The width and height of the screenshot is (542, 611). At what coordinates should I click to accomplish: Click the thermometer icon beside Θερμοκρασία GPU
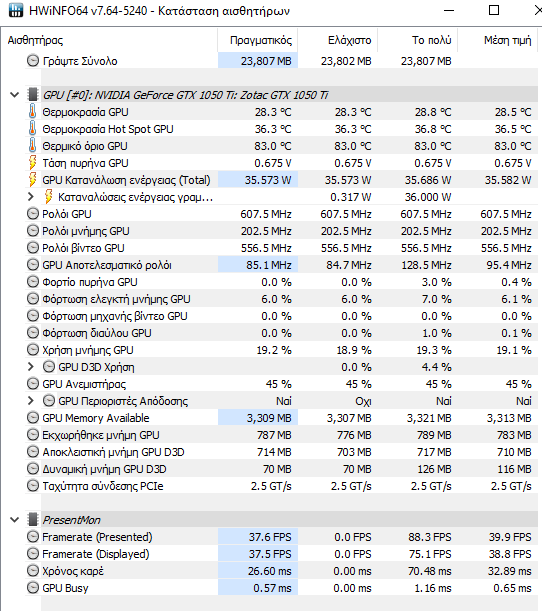(33, 112)
